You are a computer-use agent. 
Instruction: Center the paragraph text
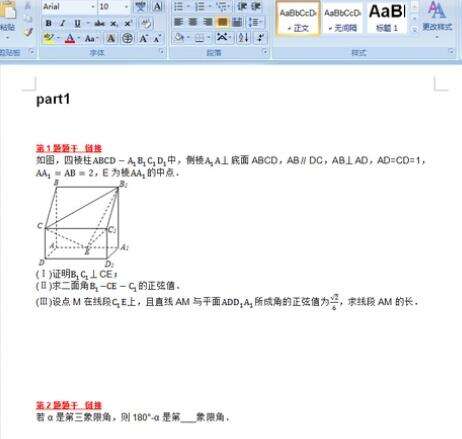point(193,22)
